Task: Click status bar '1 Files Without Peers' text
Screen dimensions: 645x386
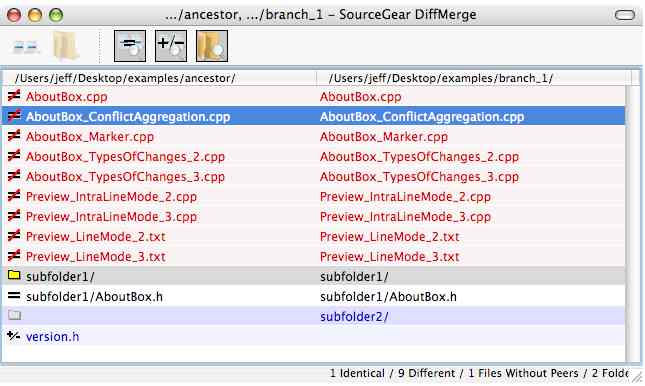Action: (523, 373)
